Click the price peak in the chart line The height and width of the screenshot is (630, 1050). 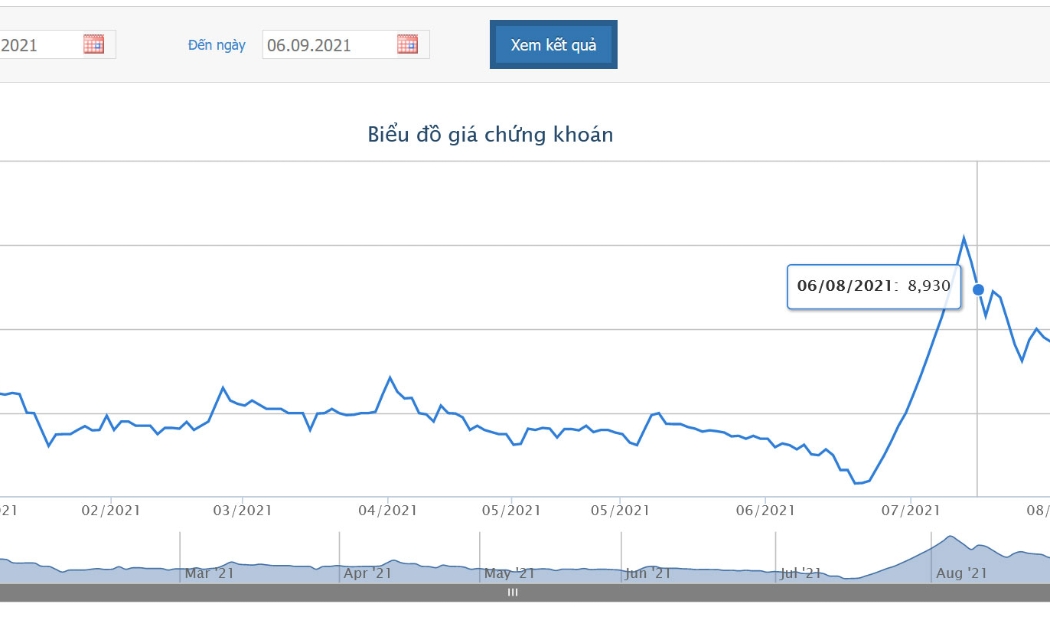click(964, 238)
